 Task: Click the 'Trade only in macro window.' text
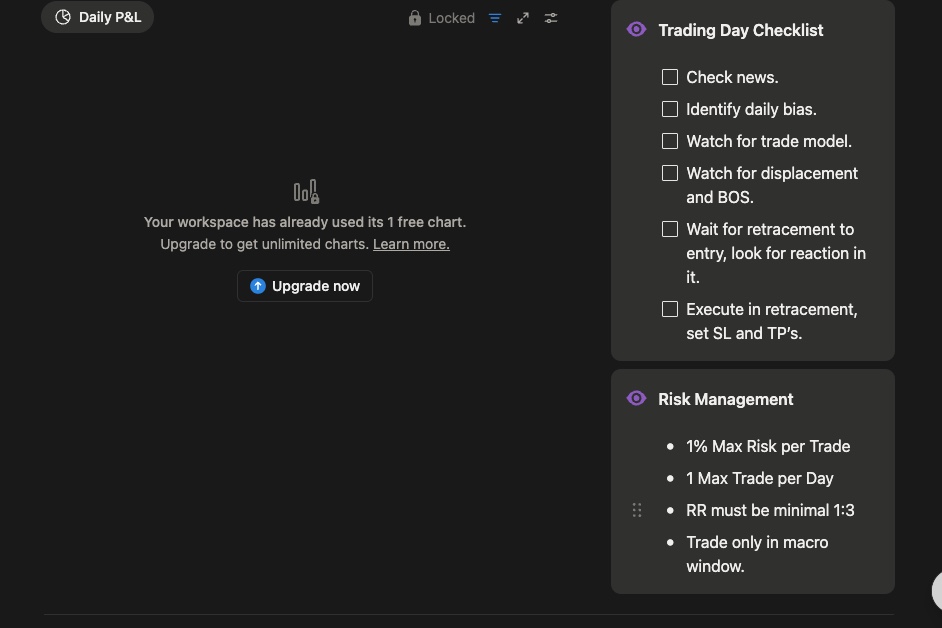(757, 543)
